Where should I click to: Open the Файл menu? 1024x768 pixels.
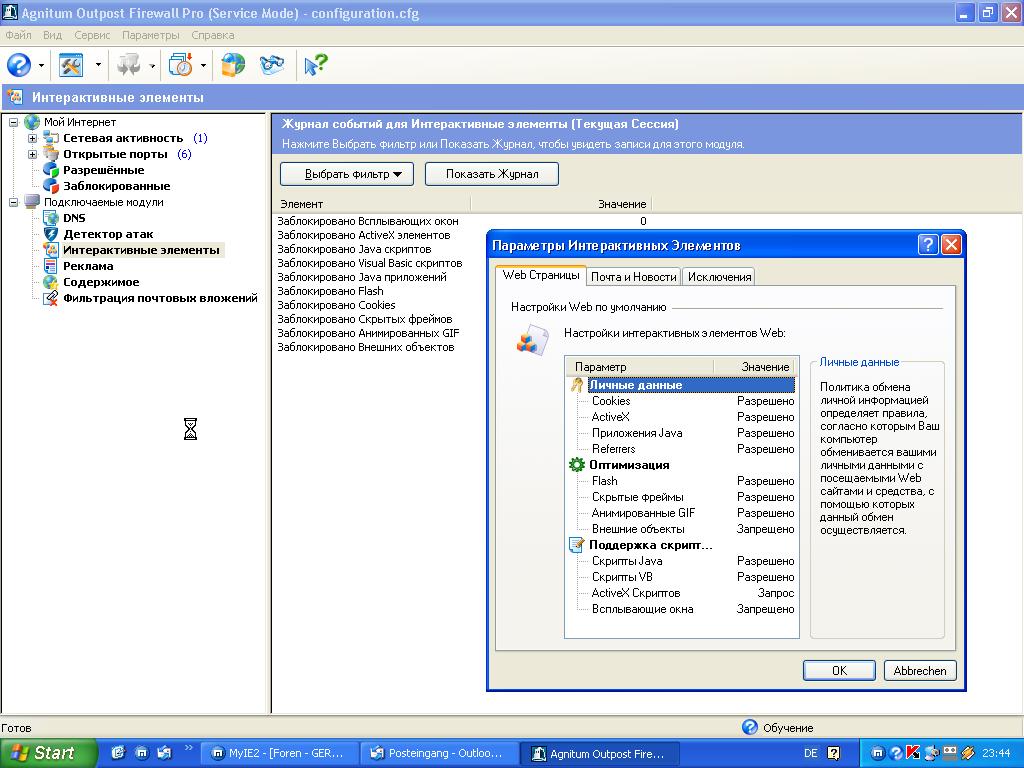(18, 35)
